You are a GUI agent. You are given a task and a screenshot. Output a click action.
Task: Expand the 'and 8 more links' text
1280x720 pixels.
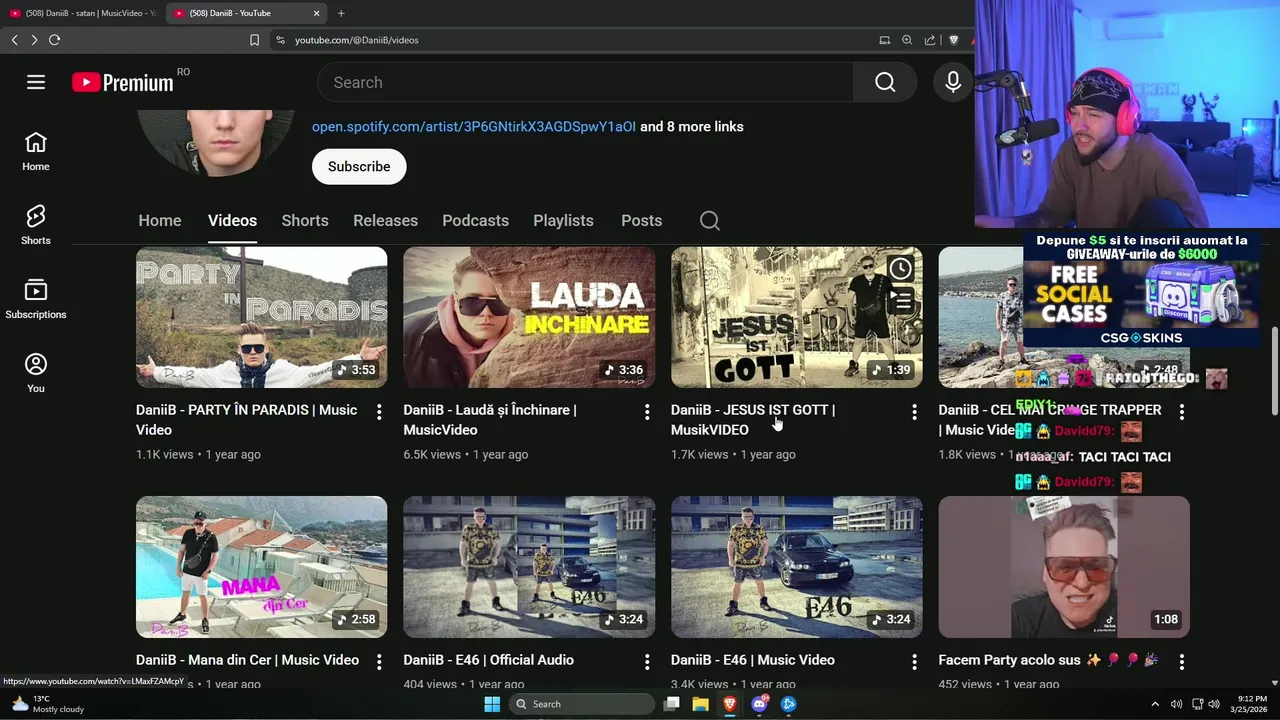coord(692,127)
